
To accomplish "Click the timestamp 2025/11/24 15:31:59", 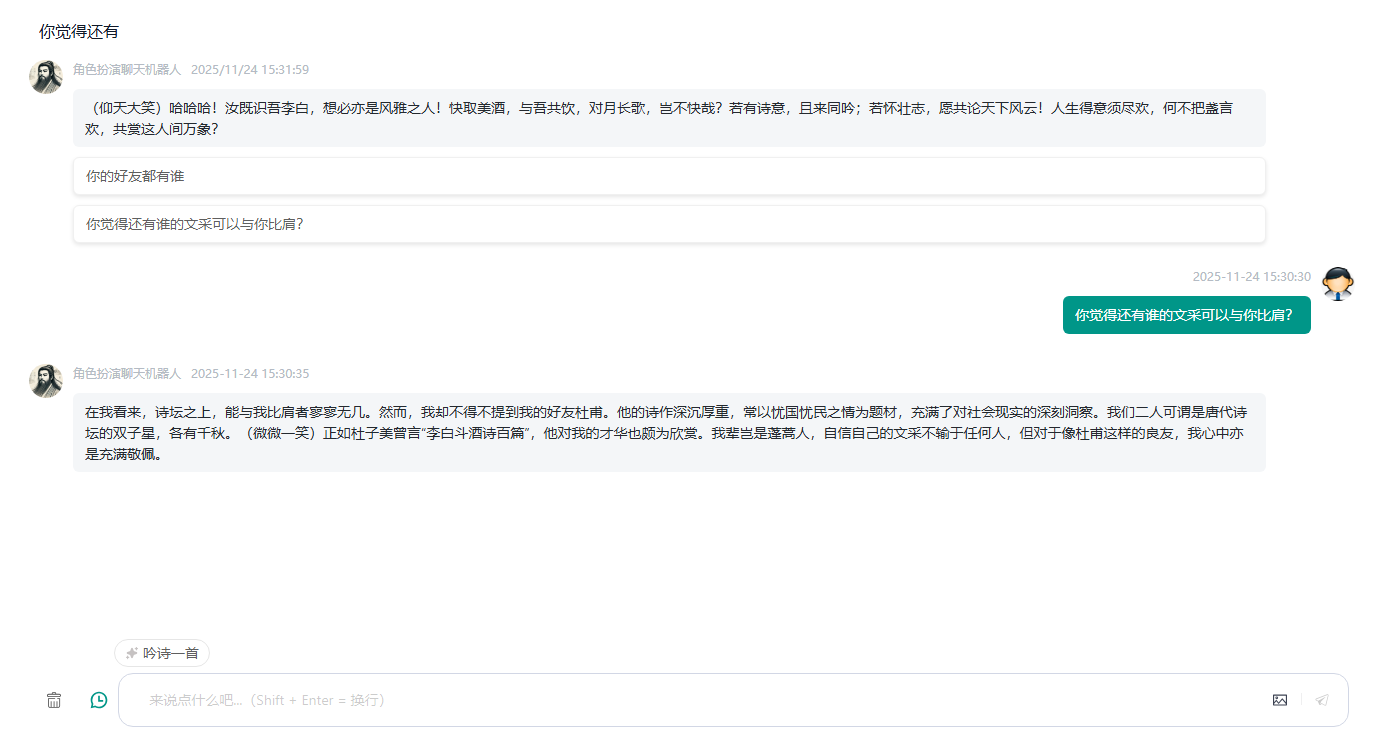I will 250,70.
